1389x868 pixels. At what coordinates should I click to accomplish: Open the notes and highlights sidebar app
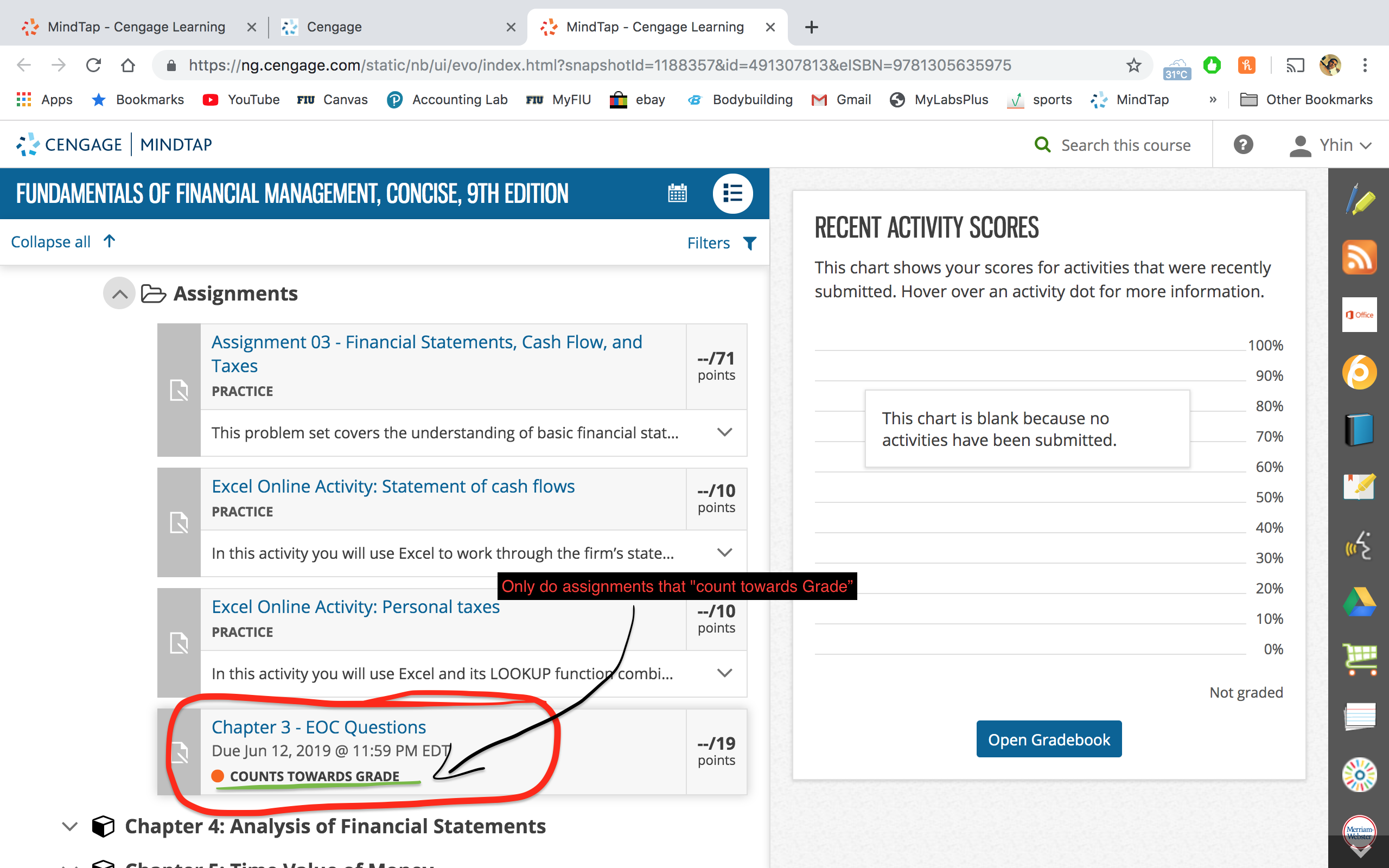(1359, 487)
